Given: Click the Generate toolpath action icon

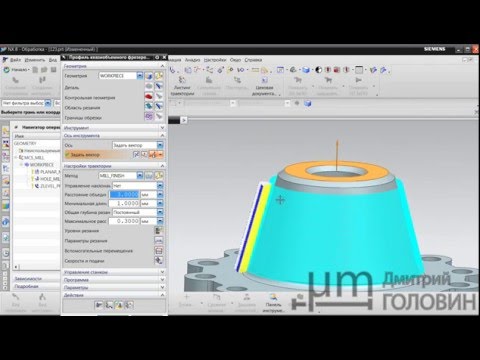Looking at the screenshot, I should [x=99, y=305].
